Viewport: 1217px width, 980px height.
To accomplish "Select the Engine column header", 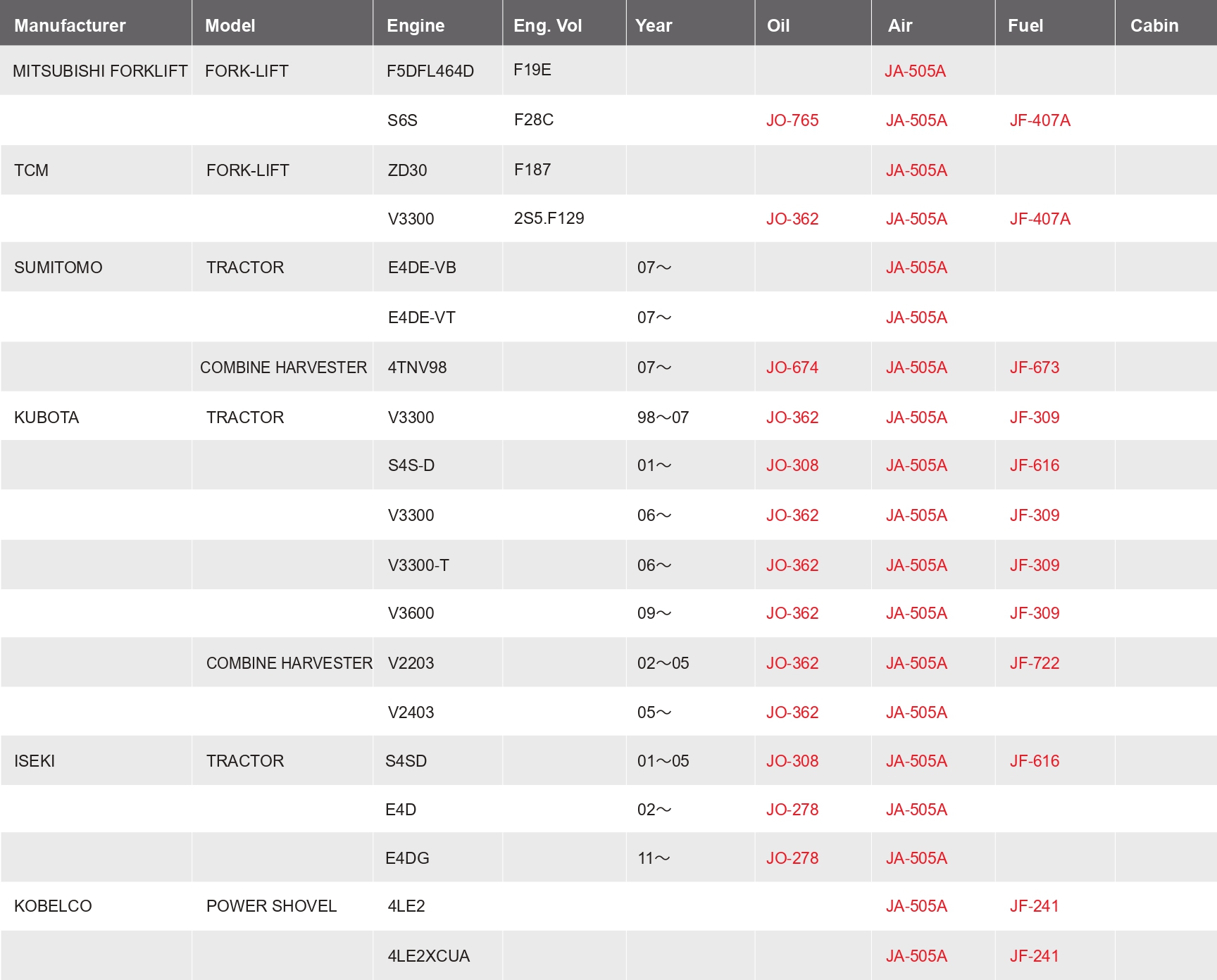I will click(x=416, y=25).
